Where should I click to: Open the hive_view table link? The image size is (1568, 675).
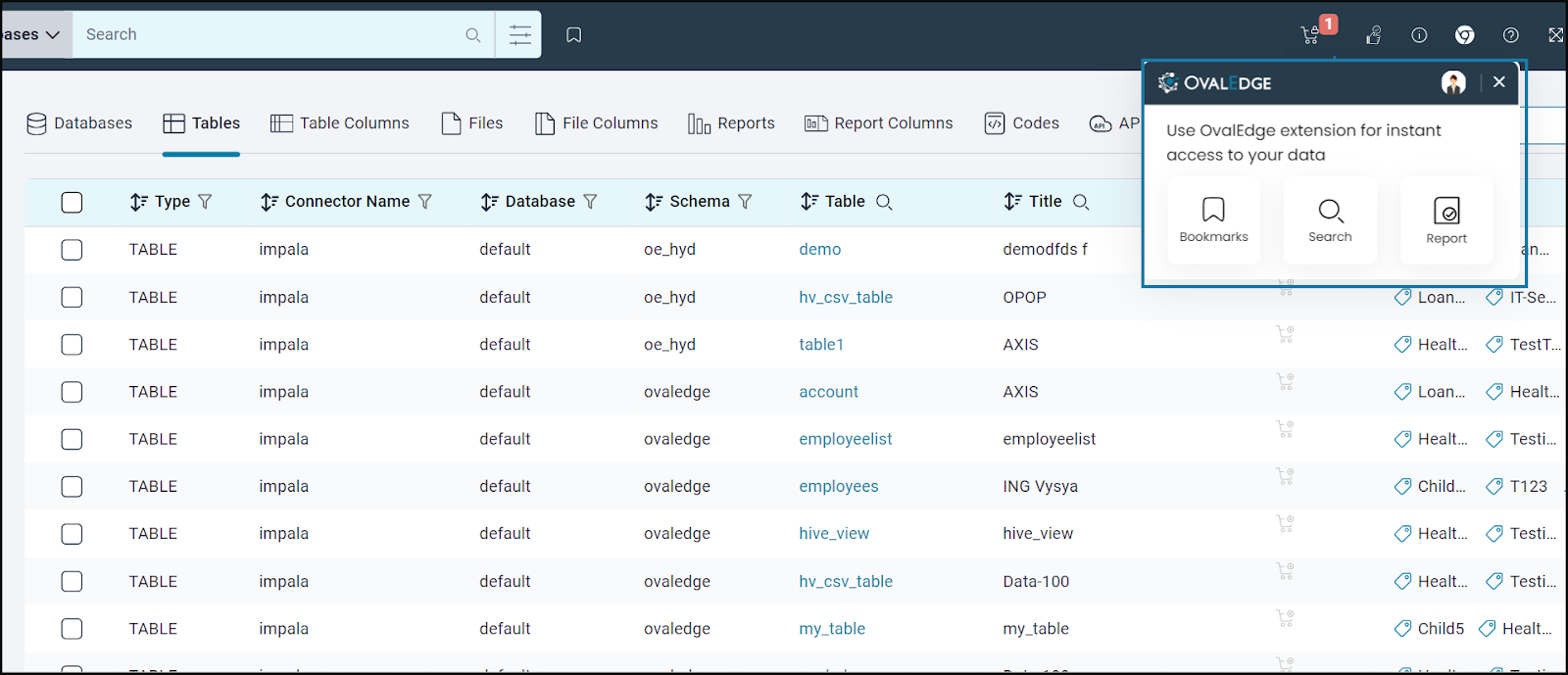(x=834, y=534)
